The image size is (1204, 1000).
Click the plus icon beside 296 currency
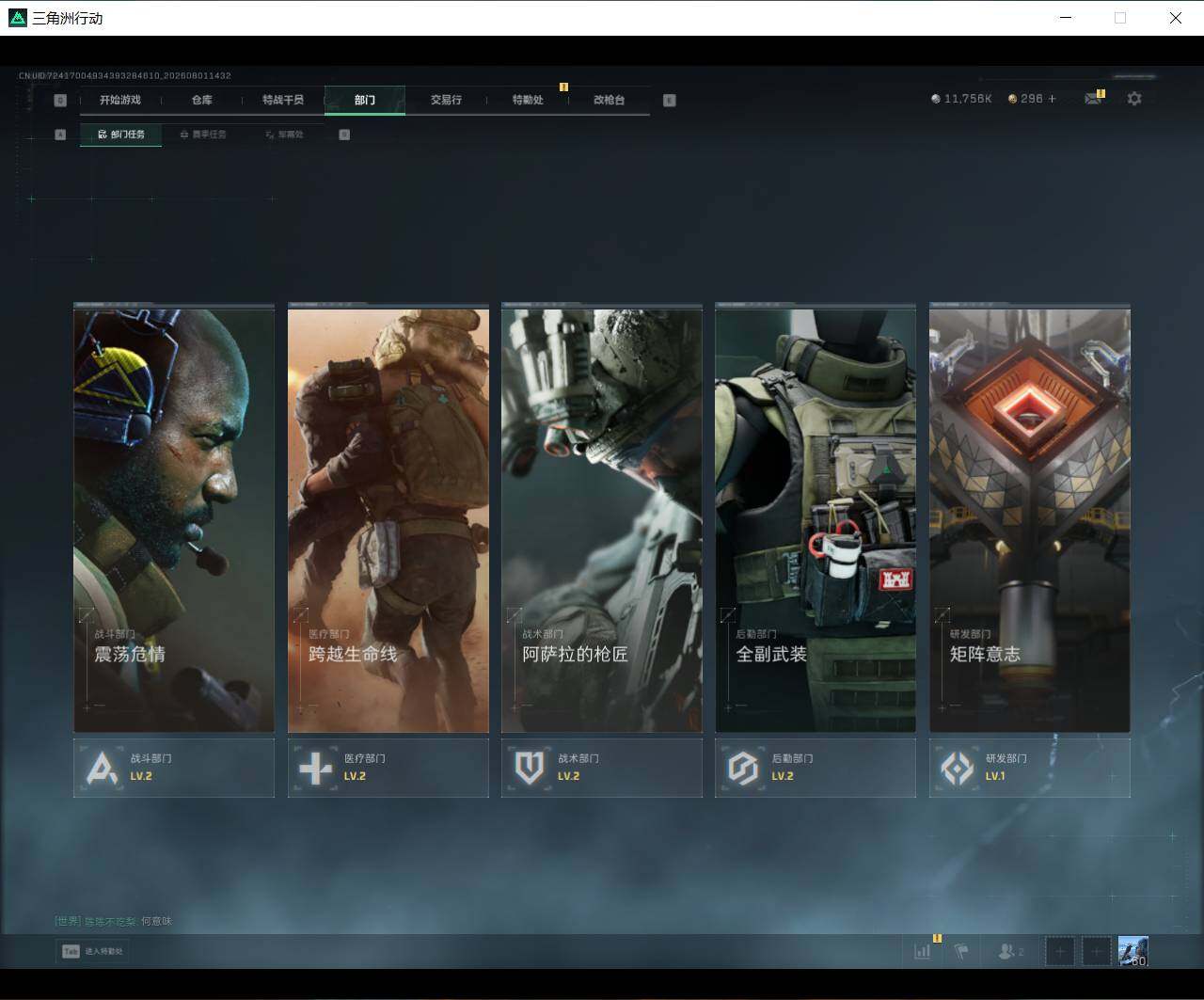[x=1052, y=99]
